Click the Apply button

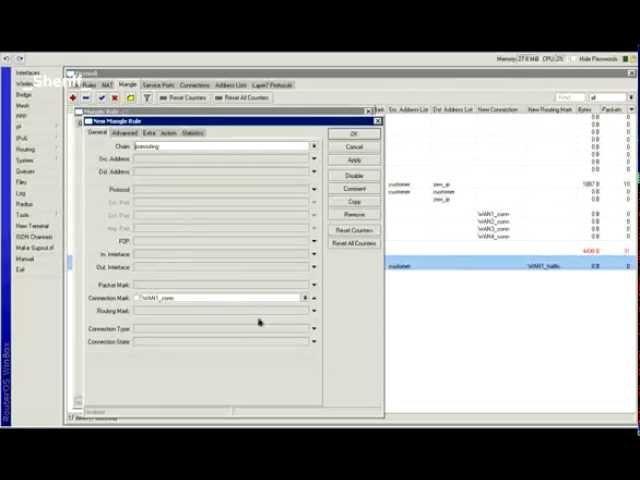(x=354, y=160)
